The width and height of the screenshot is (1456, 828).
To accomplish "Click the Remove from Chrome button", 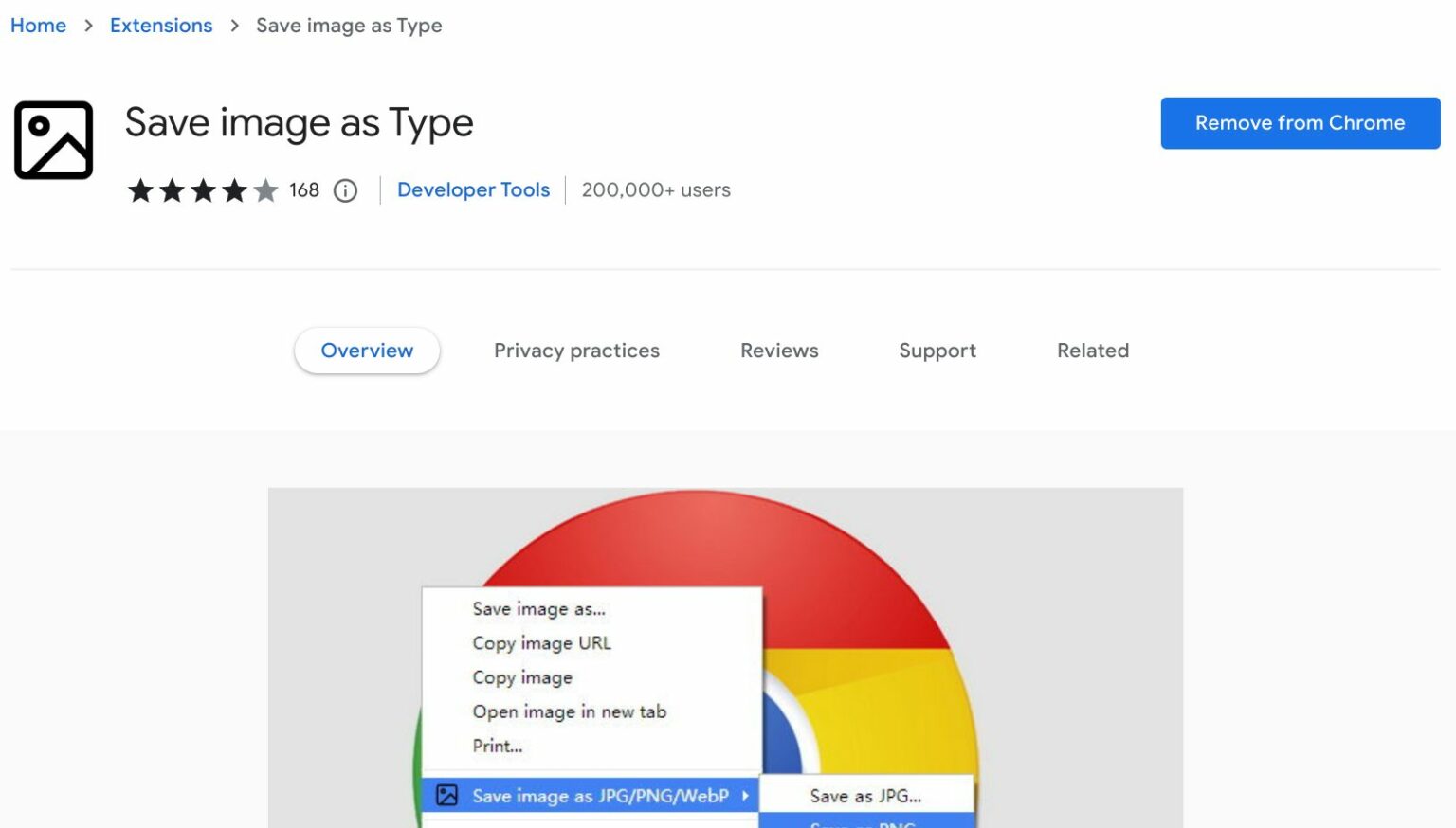I will pos(1300,122).
